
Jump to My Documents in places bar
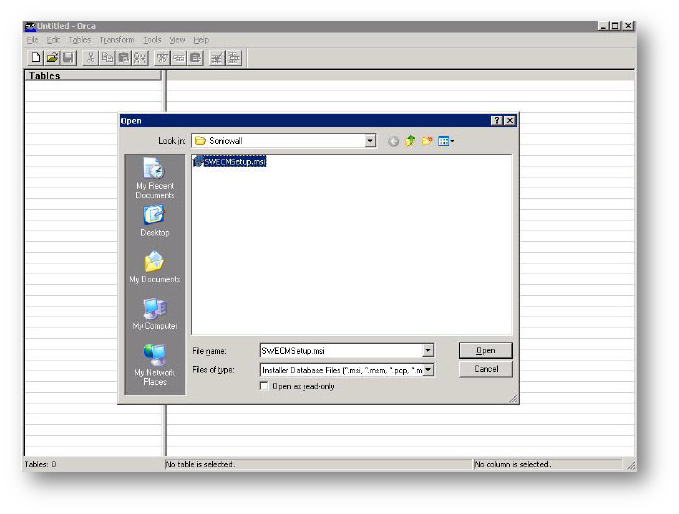(155, 267)
